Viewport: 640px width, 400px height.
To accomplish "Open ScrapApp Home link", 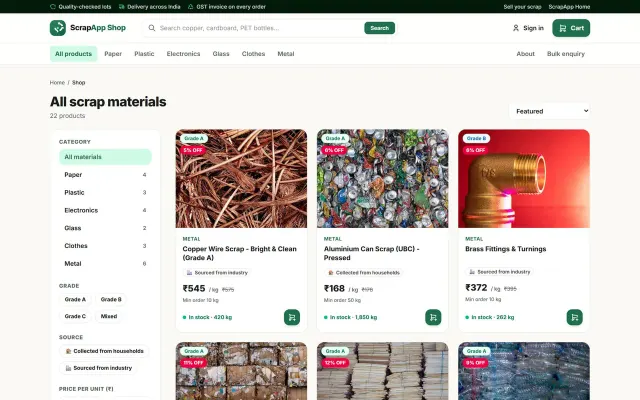I will pyautogui.click(x=569, y=7).
